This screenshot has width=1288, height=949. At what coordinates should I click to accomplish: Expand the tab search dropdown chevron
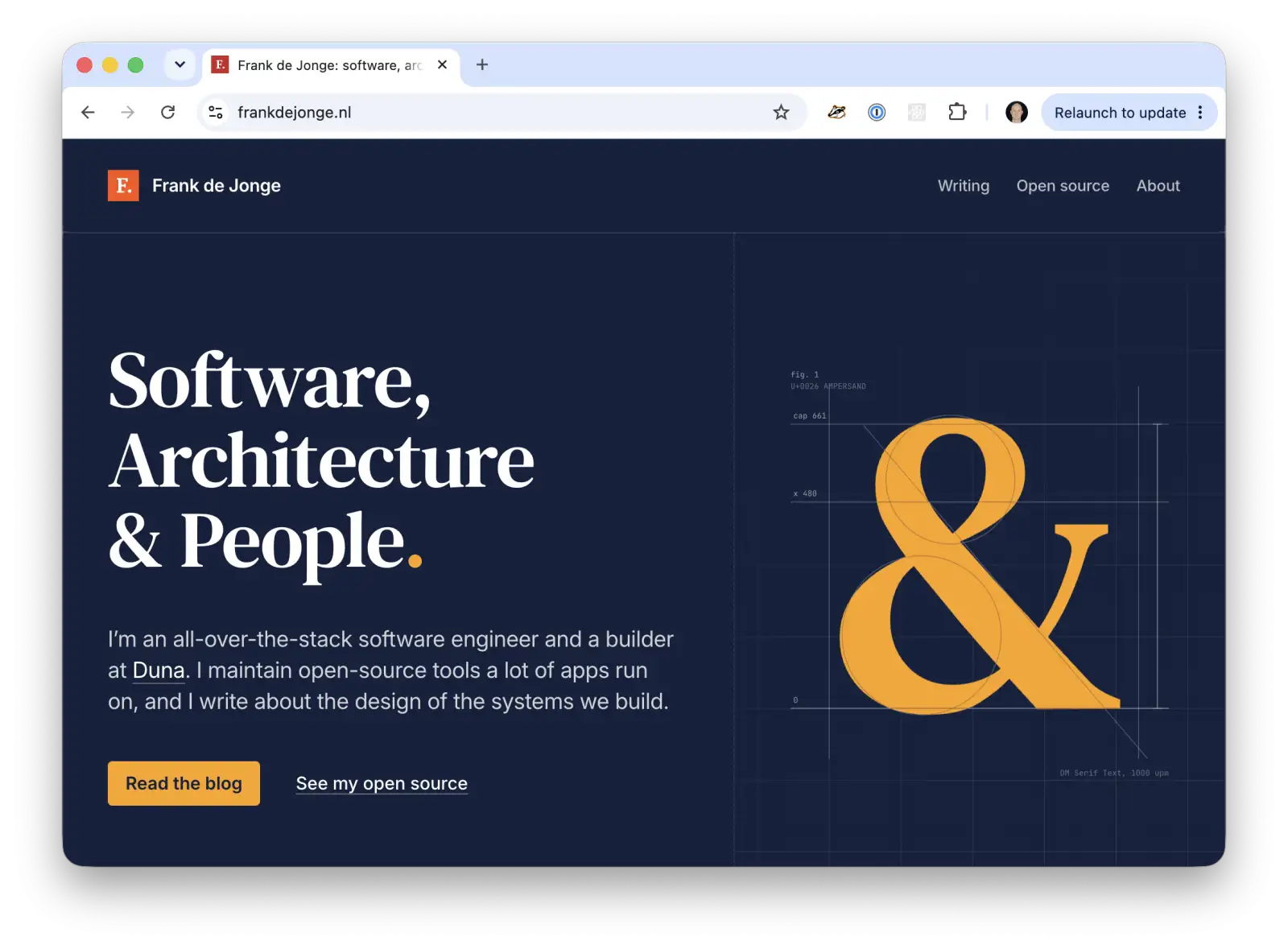(x=180, y=64)
